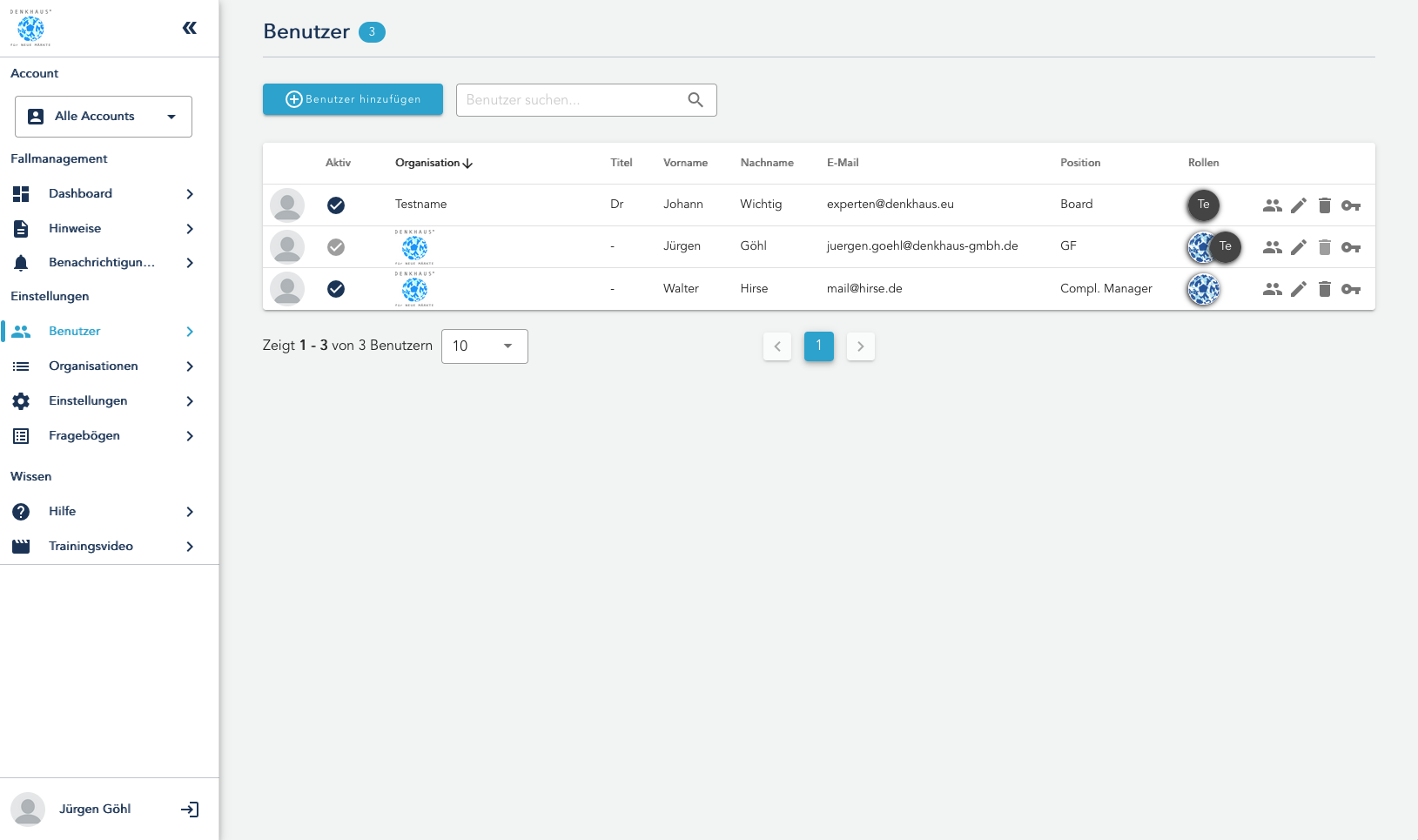The height and width of the screenshot is (840, 1418).
Task: Click the edit pencil icon for Johann Wichtig
Action: click(1298, 205)
